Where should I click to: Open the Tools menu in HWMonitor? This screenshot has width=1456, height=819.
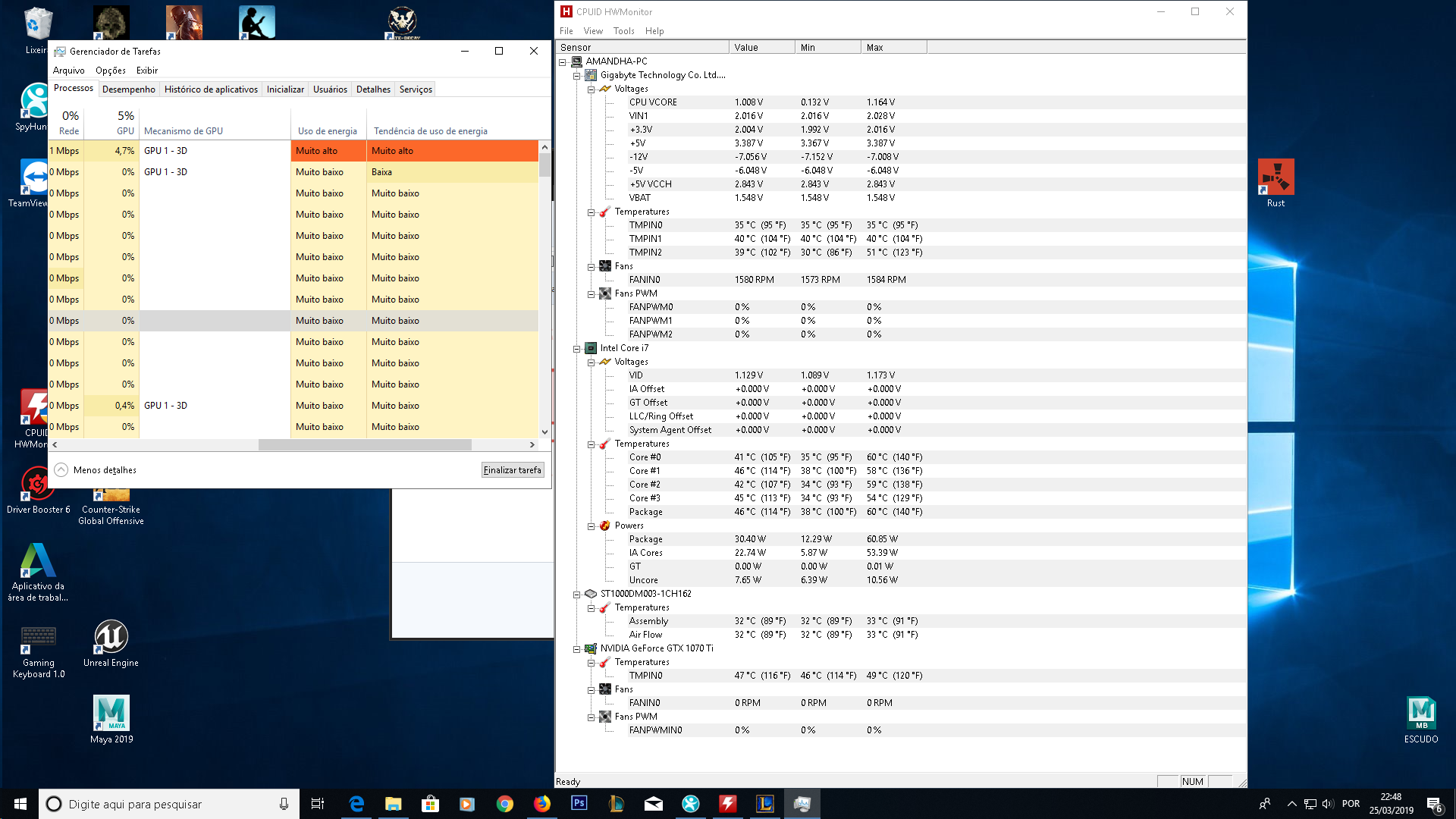pos(623,31)
